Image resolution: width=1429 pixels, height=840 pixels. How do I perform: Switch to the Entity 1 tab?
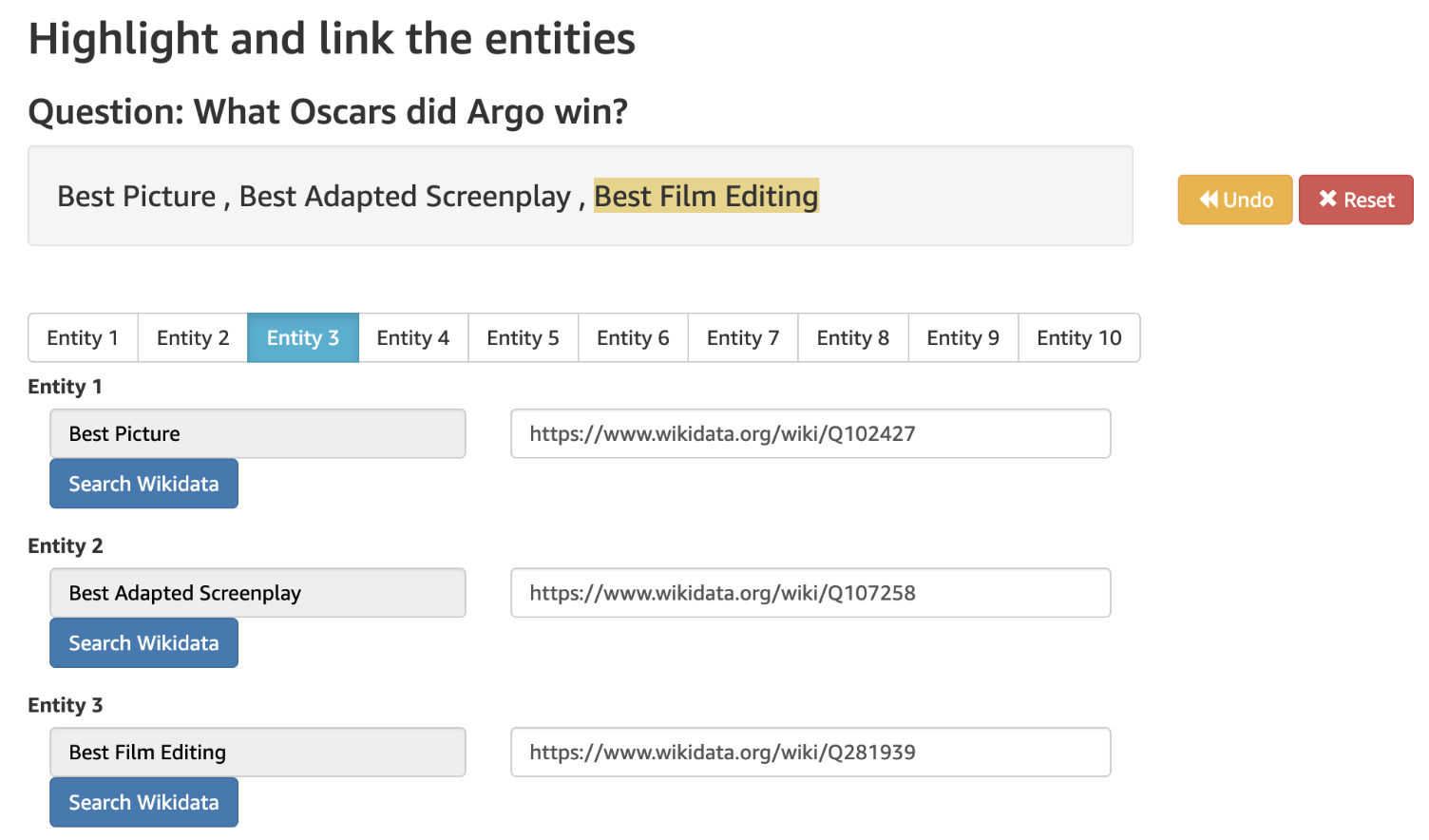click(x=83, y=338)
